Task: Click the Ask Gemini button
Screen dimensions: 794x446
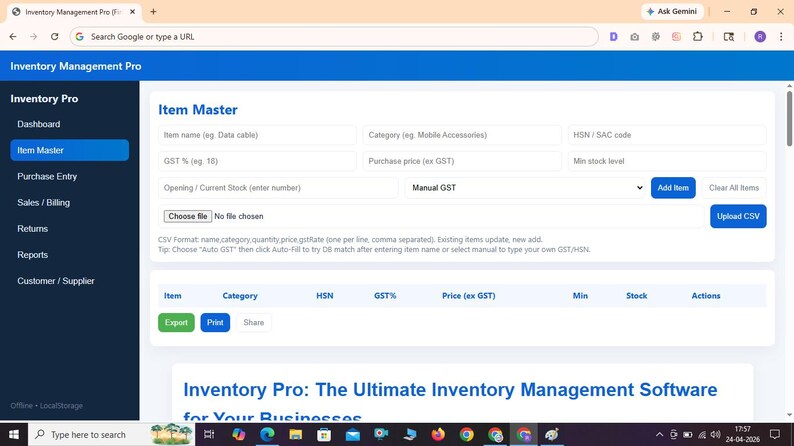Action: coord(672,11)
